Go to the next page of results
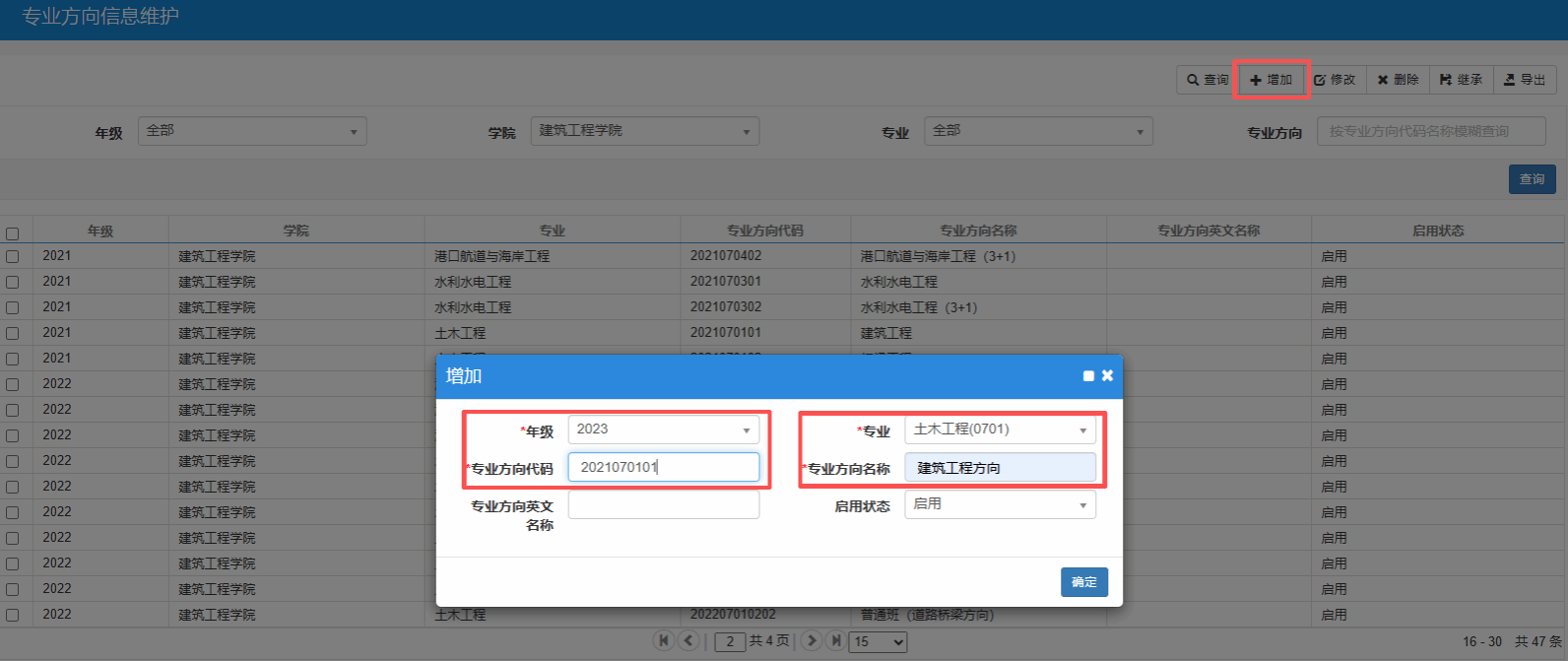 tap(812, 640)
